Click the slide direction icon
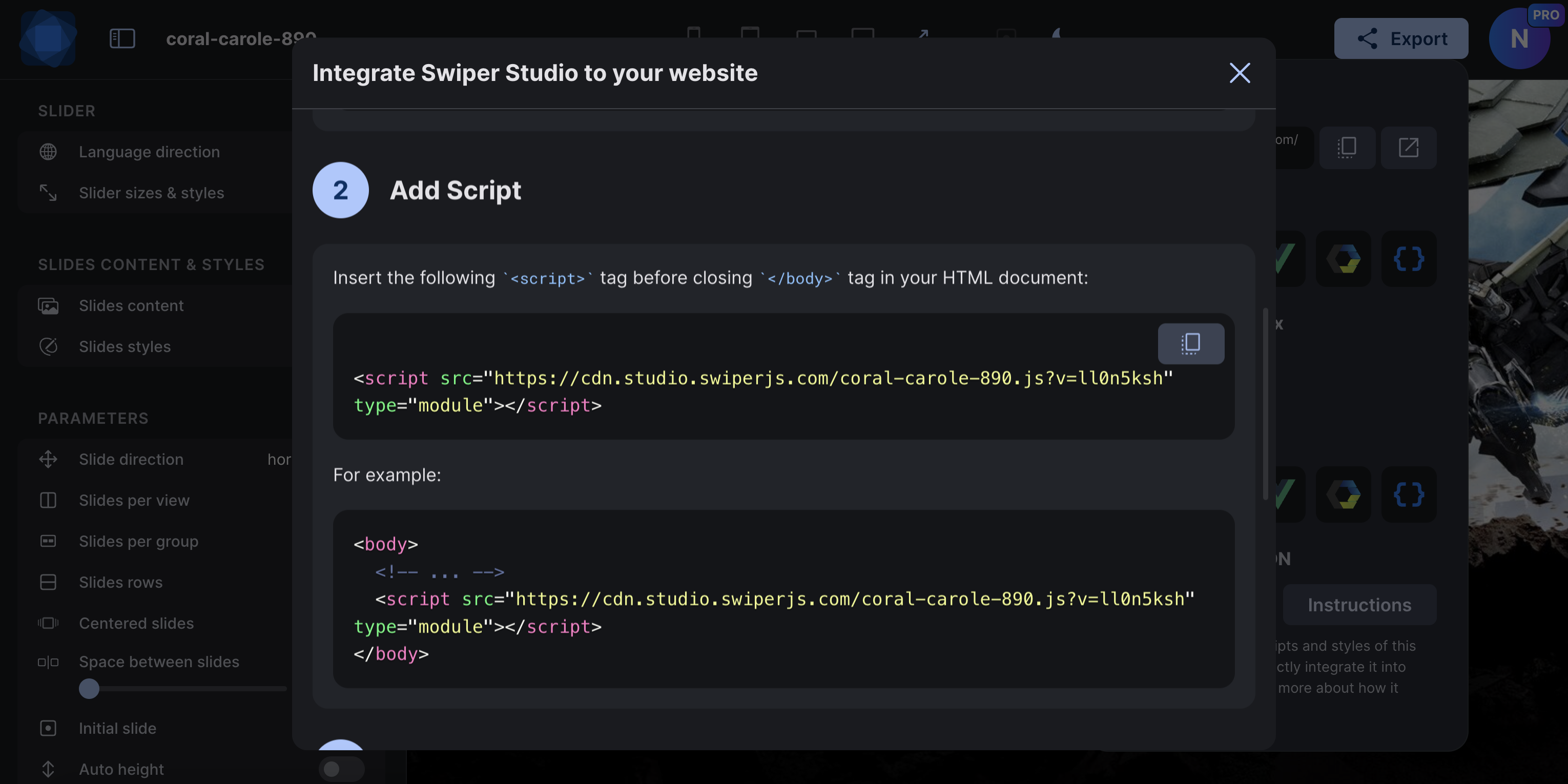The width and height of the screenshot is (1568, 784). click(x=47, y=459)
